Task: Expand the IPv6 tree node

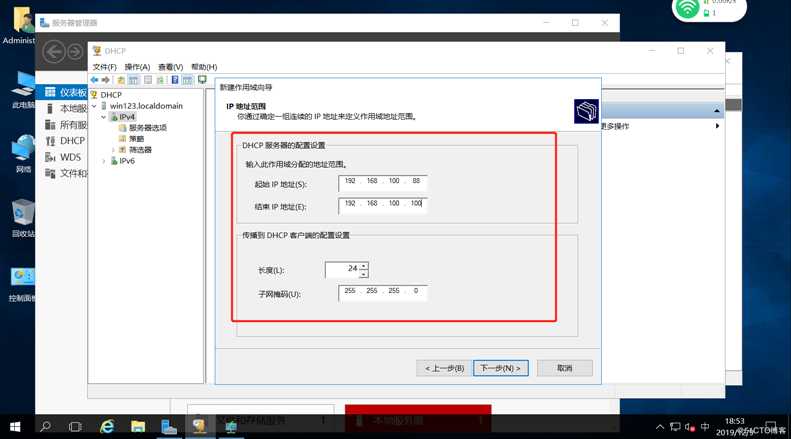Action: click(104, 161)
